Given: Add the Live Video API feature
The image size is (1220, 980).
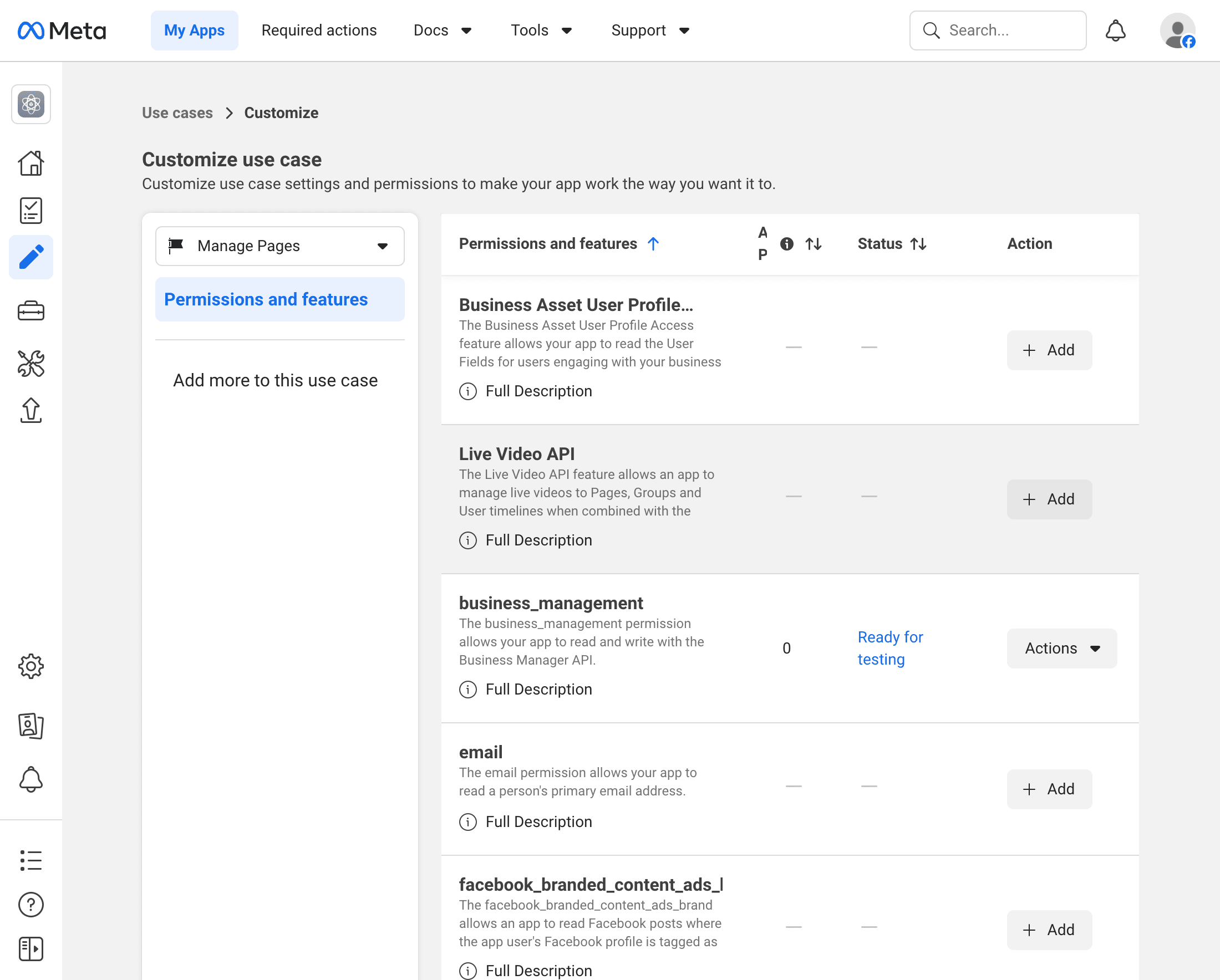Looking at the screenshot, I should [x=1049, y=499].
